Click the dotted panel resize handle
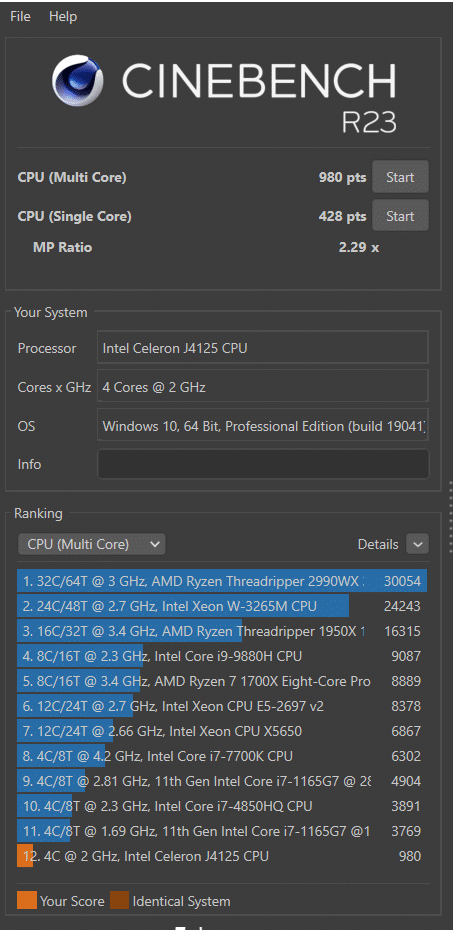This screenshot has width=453, height=930. (x=450, y=517)
